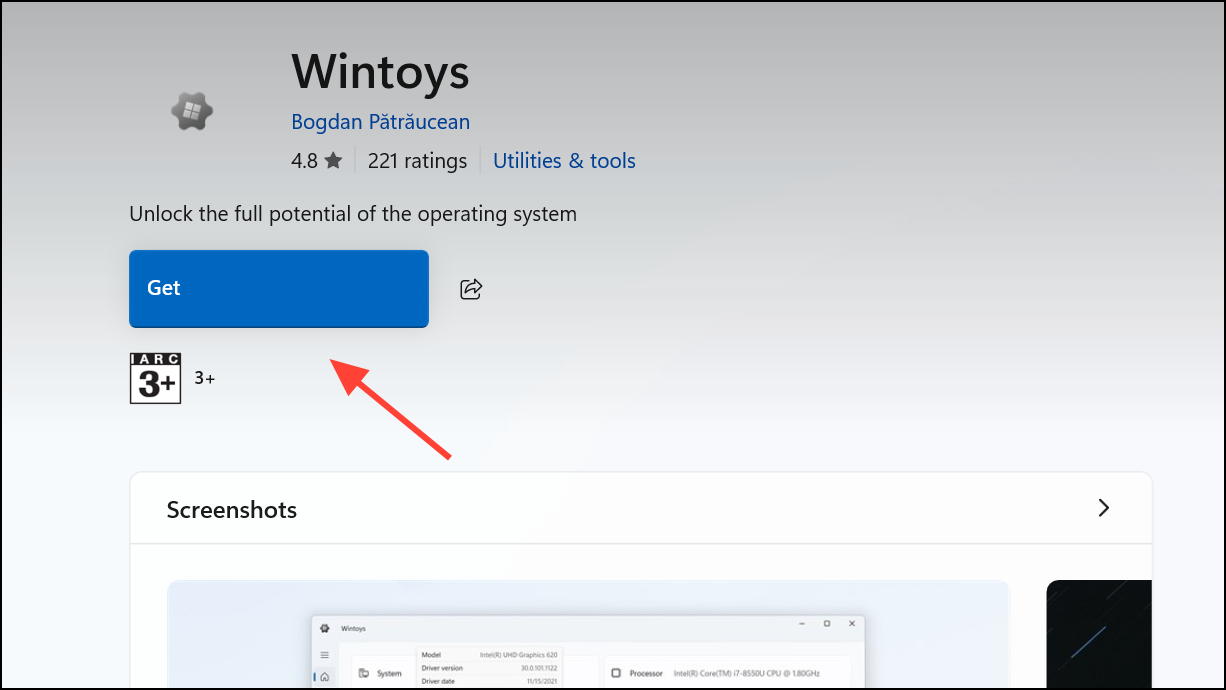Click the 4.8 rating value
Viewport: 1226px width, 690px height.
pos(302,159)
